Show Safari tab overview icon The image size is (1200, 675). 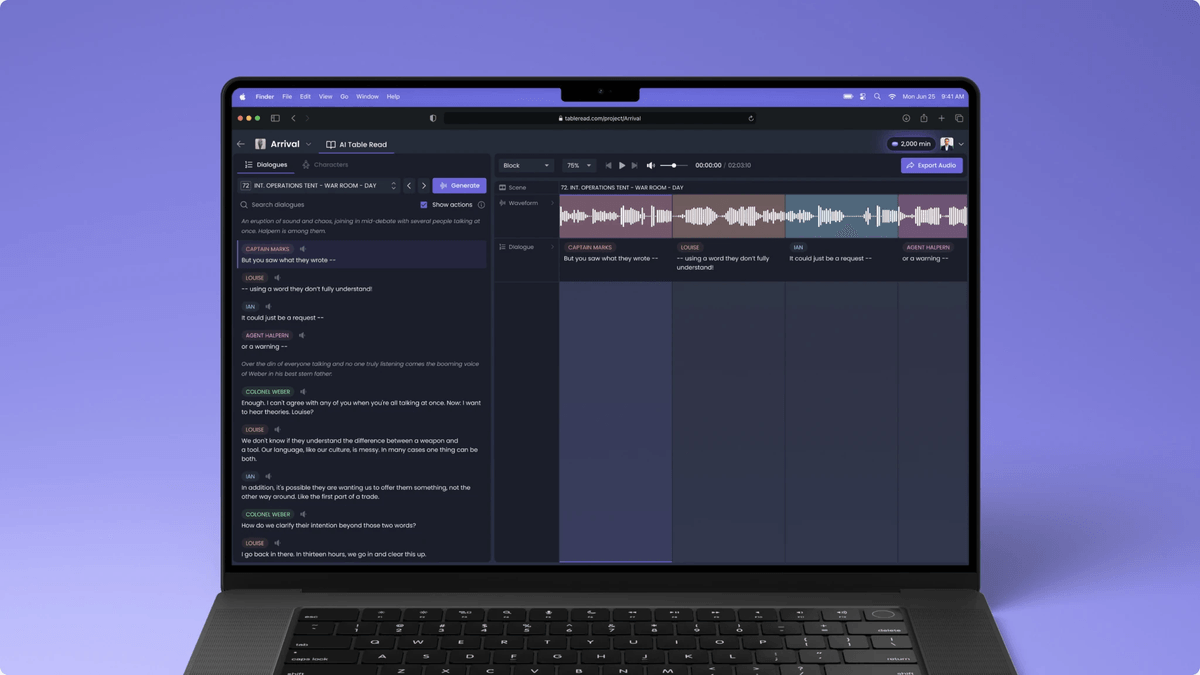(959, 118)
